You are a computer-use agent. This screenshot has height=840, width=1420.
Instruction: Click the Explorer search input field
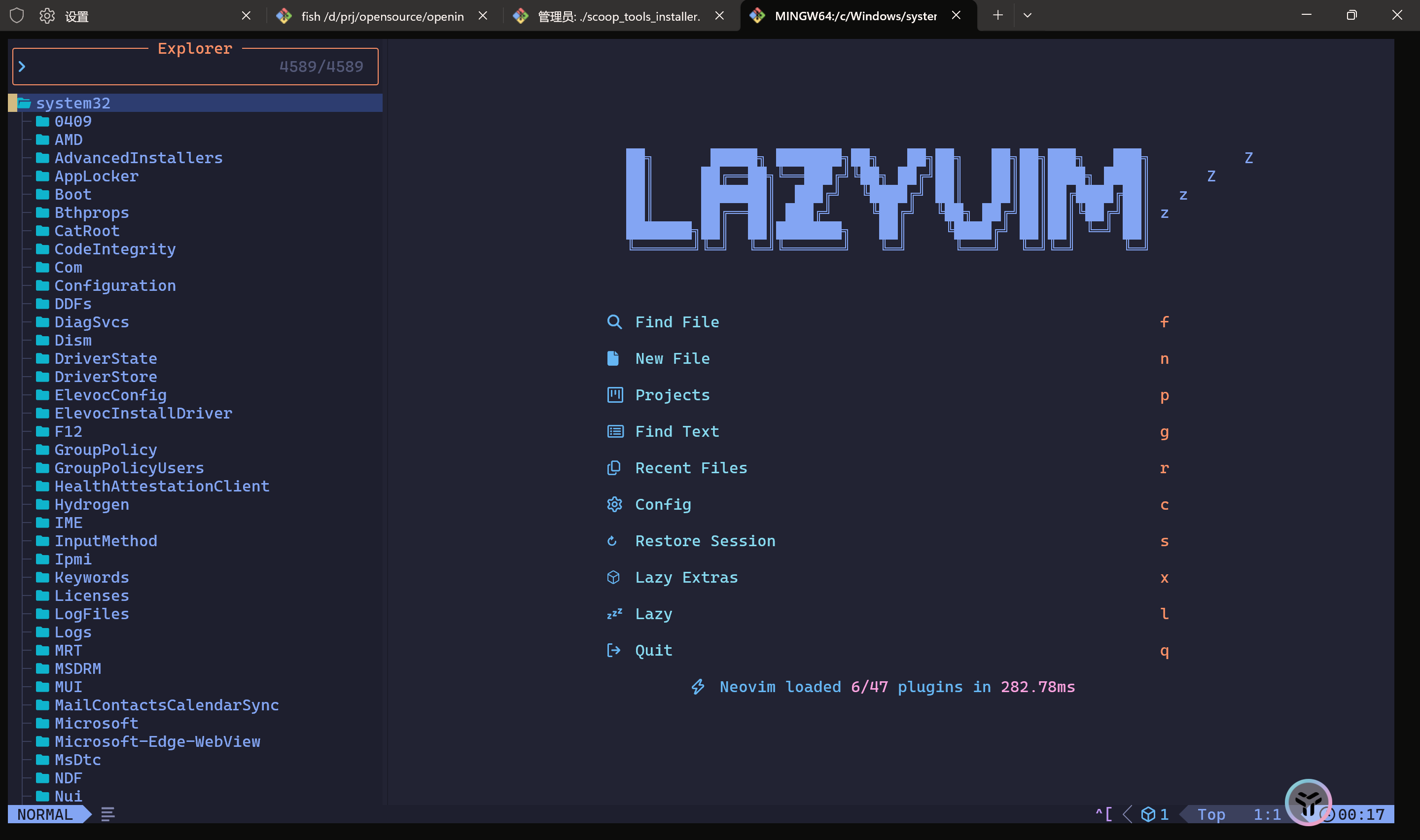click(195, 67)
